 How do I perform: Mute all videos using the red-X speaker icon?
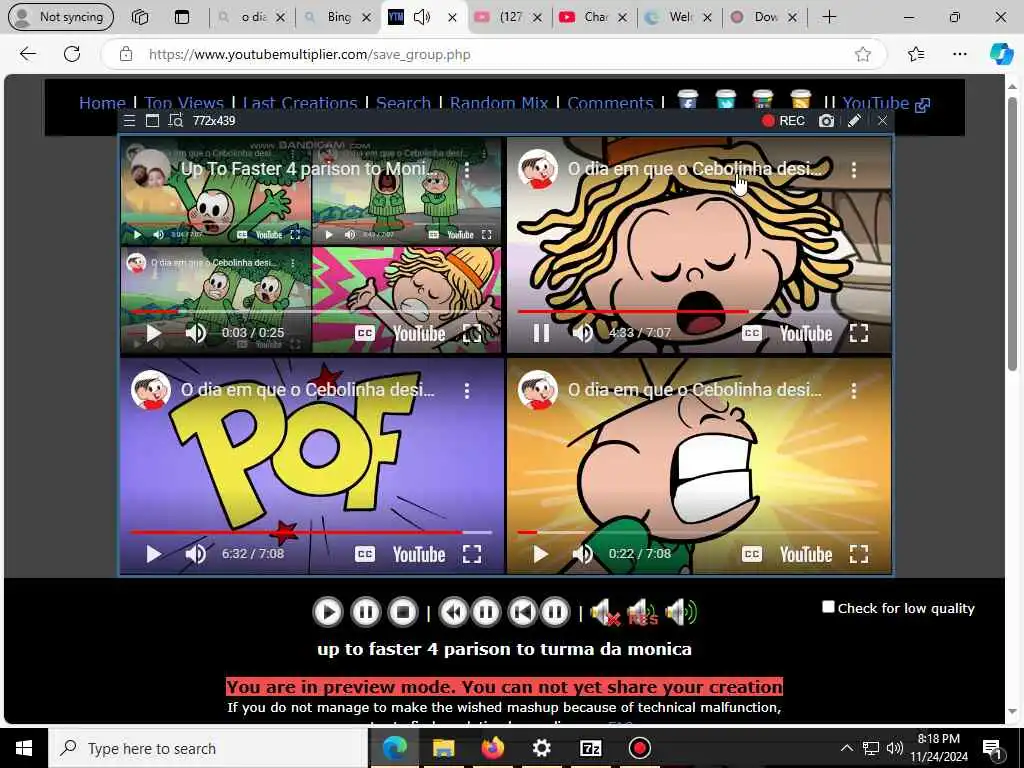tap(604, 613)
